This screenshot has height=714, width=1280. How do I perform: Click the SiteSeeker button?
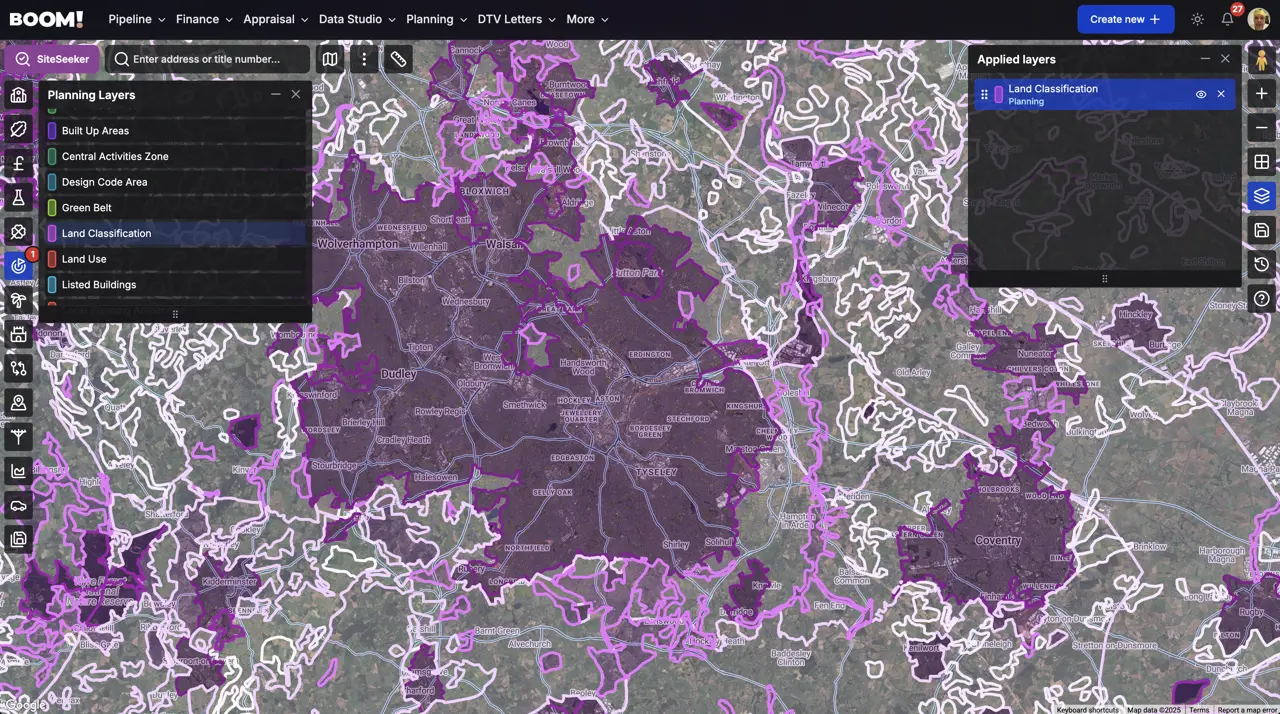[52, 59]
